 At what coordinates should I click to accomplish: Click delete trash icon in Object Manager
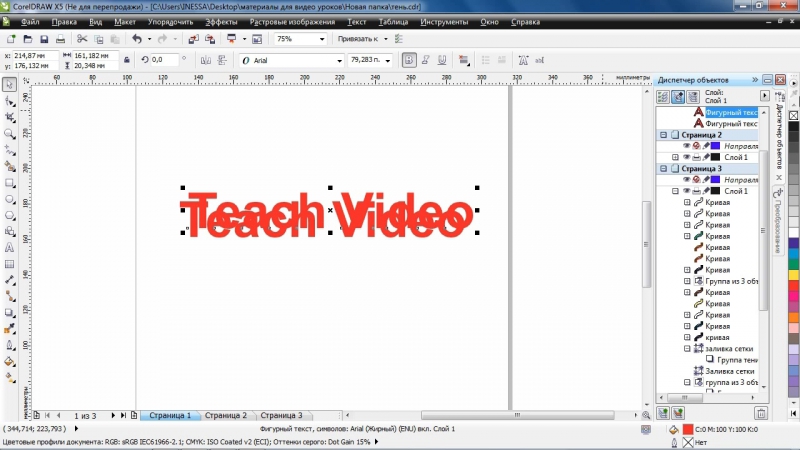pyautogui.click(x=760, y=412)
